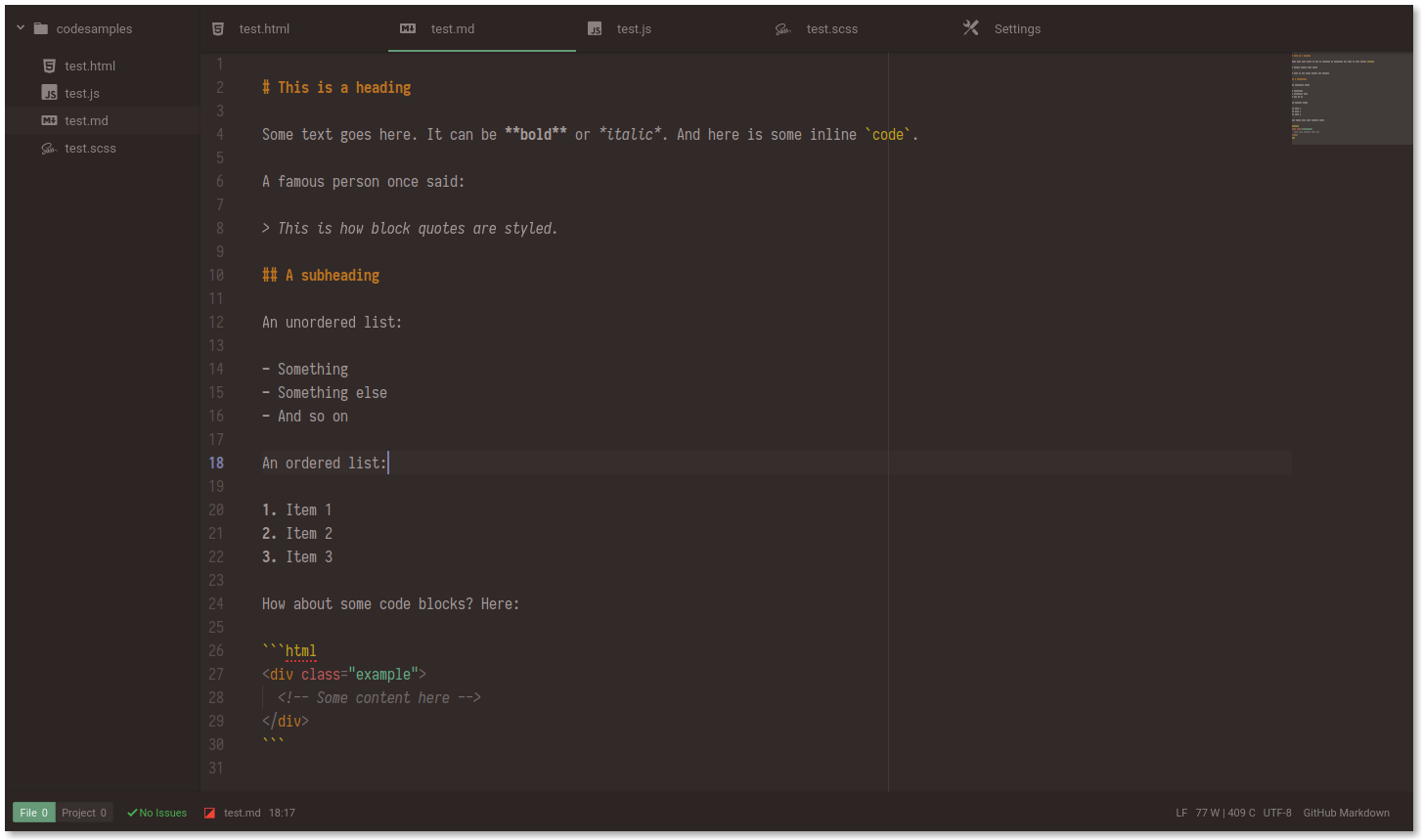1422x840 pixels.
Task: Change the UTF-8 file encoding
Action: 1277,813
